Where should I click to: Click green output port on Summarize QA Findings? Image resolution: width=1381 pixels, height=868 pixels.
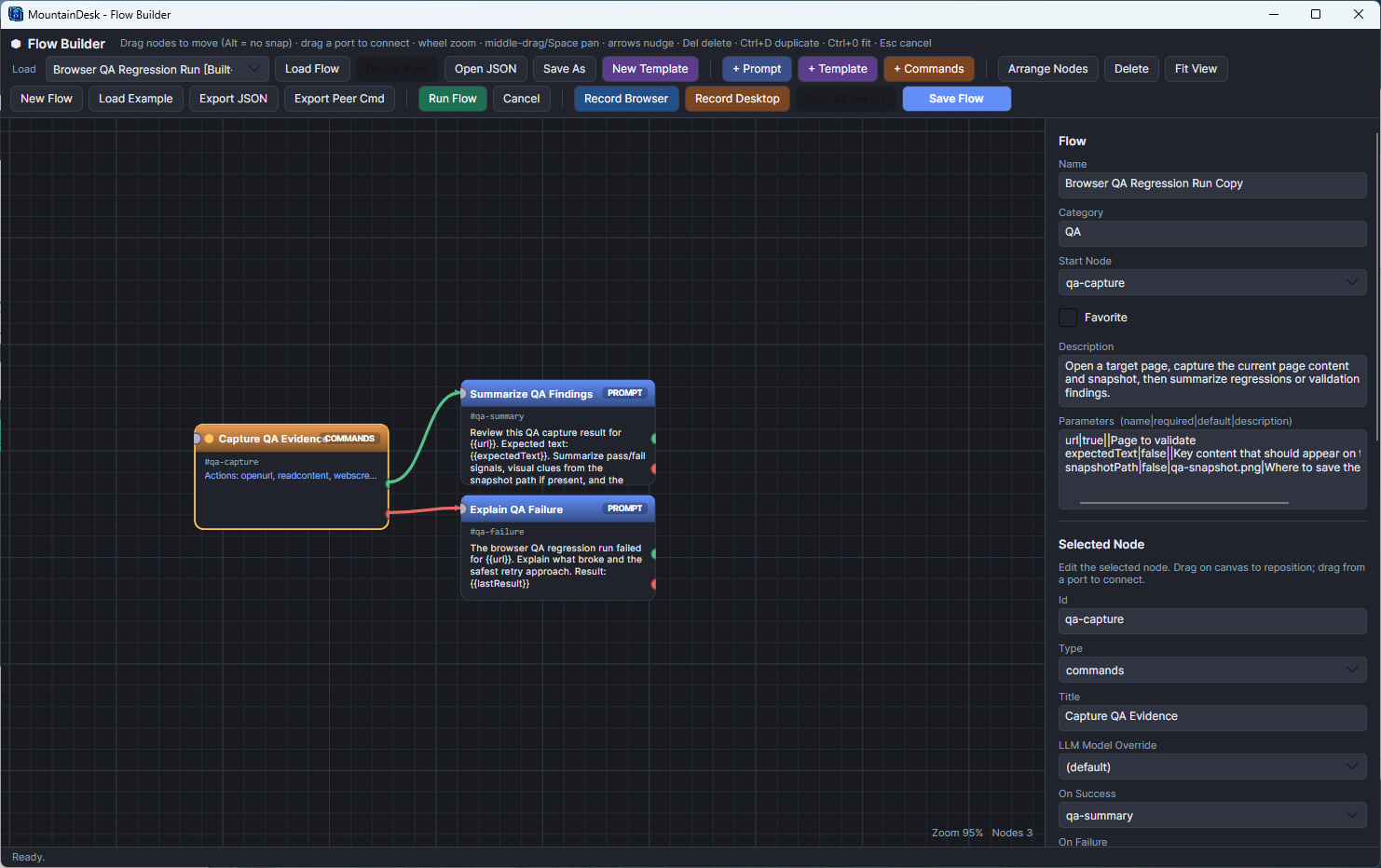point(654,438)
